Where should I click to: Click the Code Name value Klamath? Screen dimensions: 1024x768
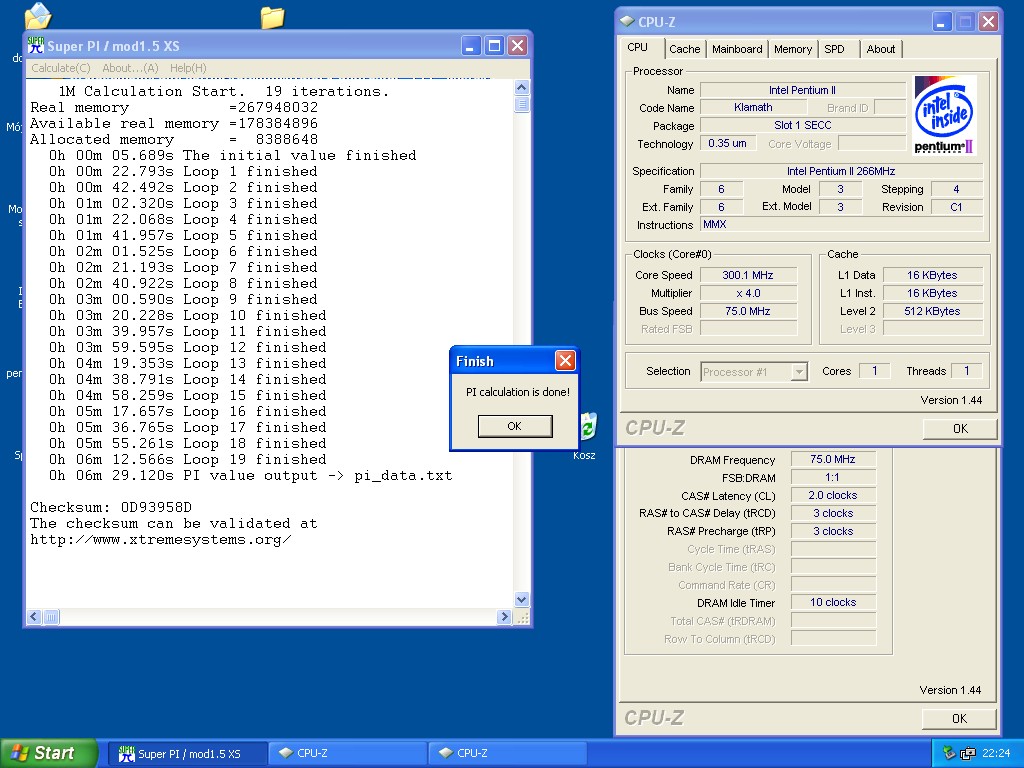pos(752,107)
